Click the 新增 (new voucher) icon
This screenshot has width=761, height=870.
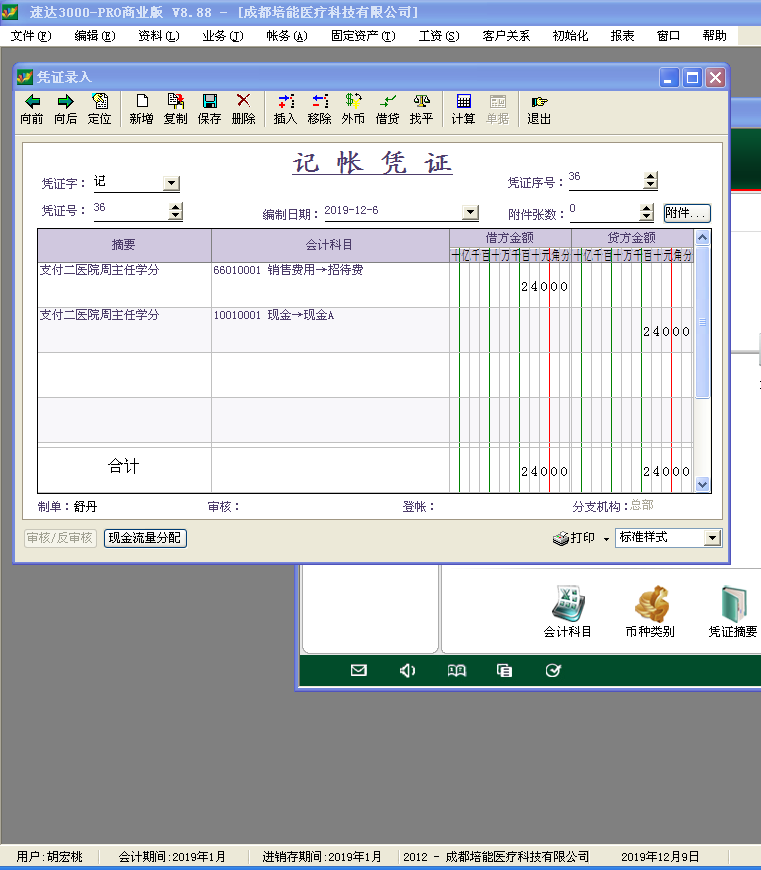[x=141, y=101]
